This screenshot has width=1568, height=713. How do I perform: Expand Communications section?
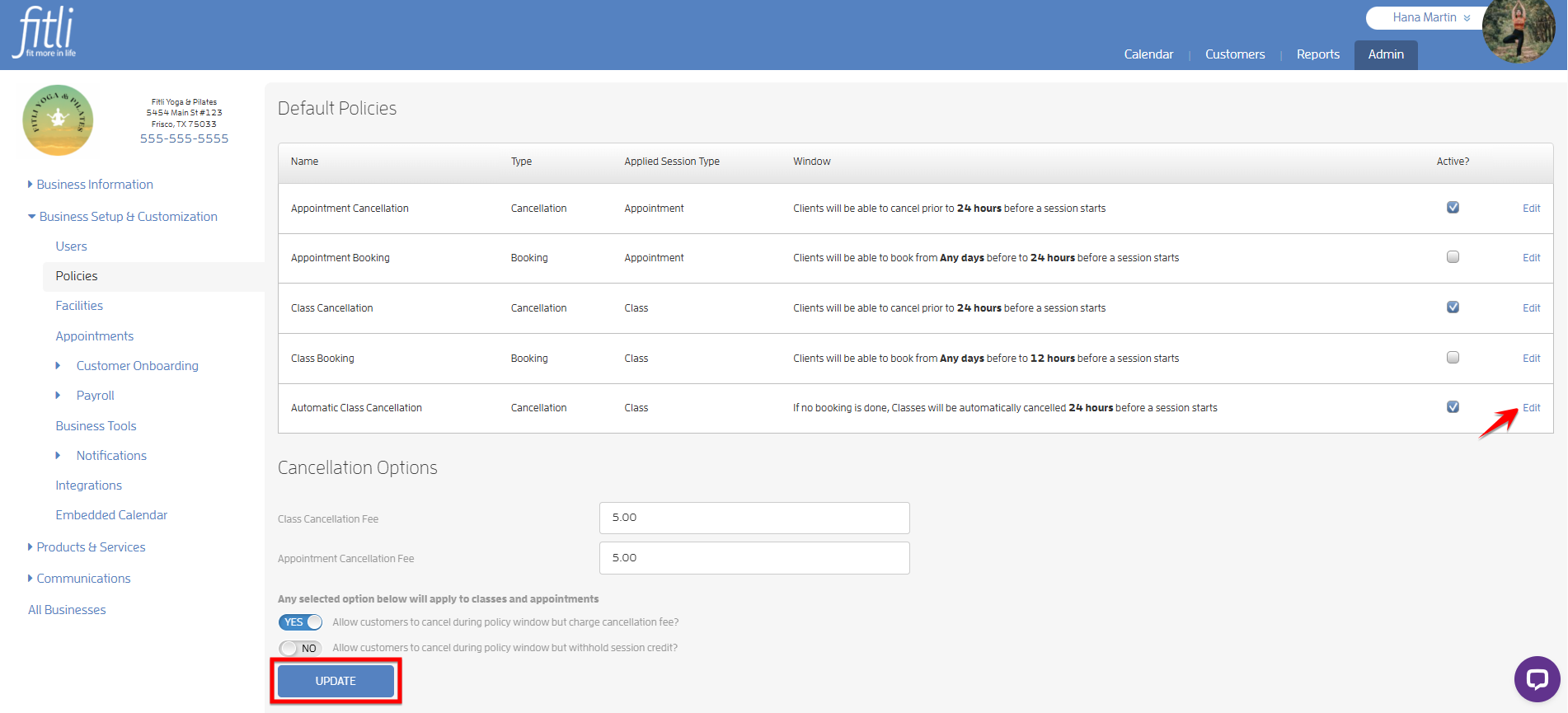[x=79, y=579]
